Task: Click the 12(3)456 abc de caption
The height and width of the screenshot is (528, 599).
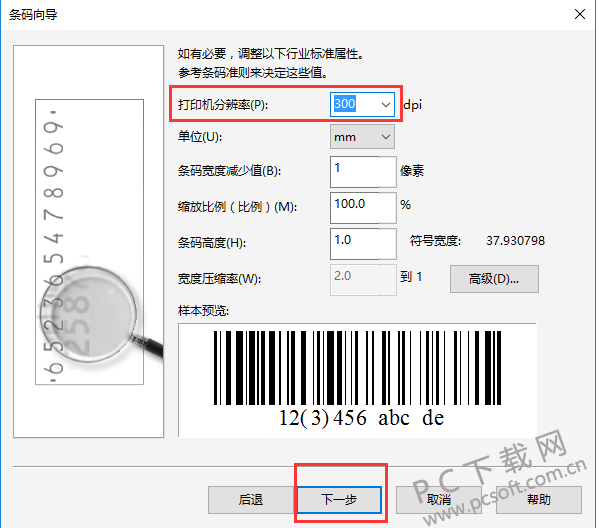Action: (x=361, y=418)
